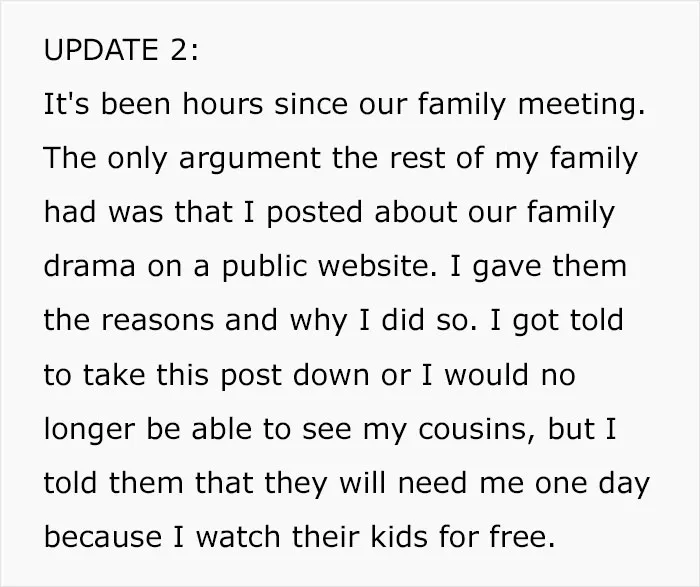Click the word 'because' in the last line

(x=103, y=537)
